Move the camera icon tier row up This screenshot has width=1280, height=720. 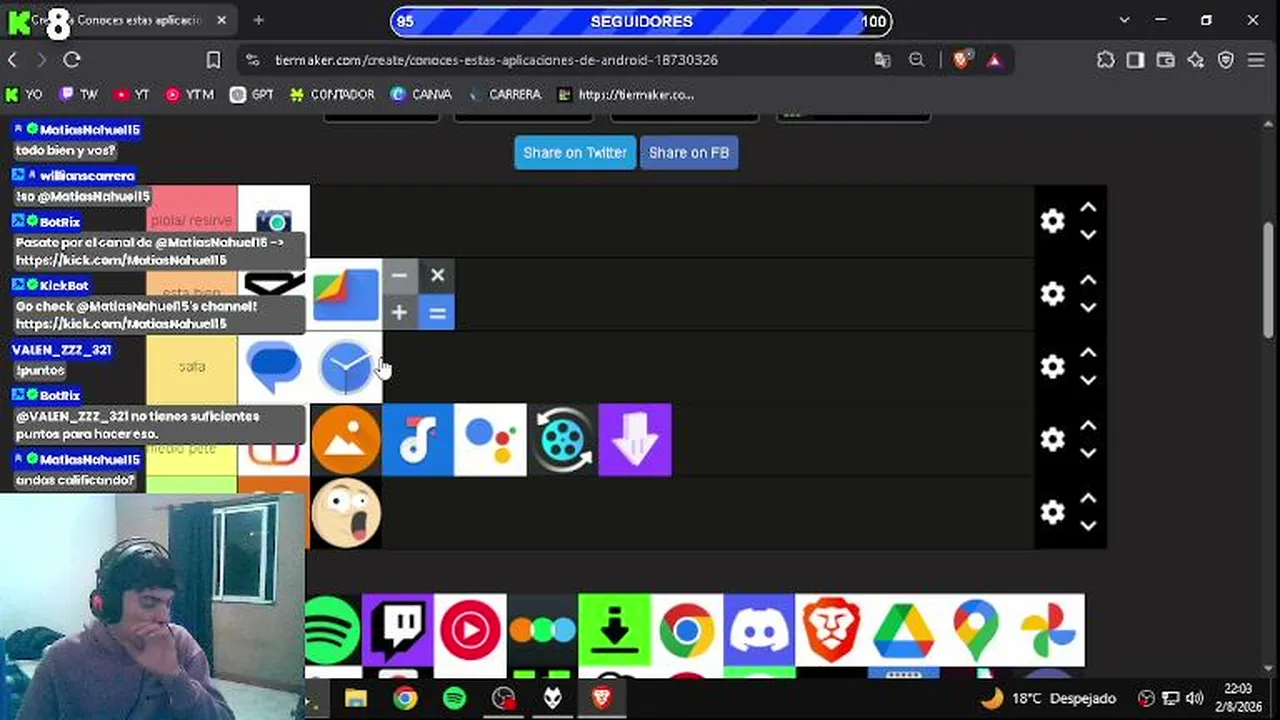coord(1088,208)
